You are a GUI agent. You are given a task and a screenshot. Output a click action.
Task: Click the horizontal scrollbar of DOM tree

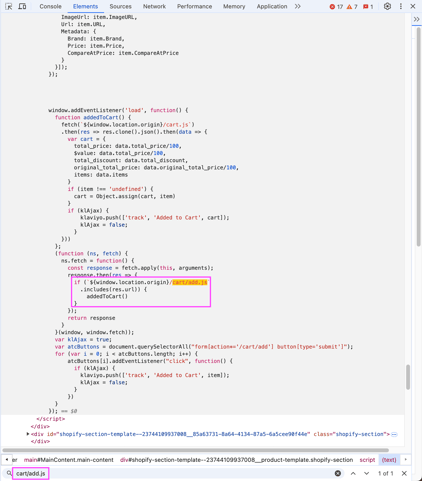(196, 450)
